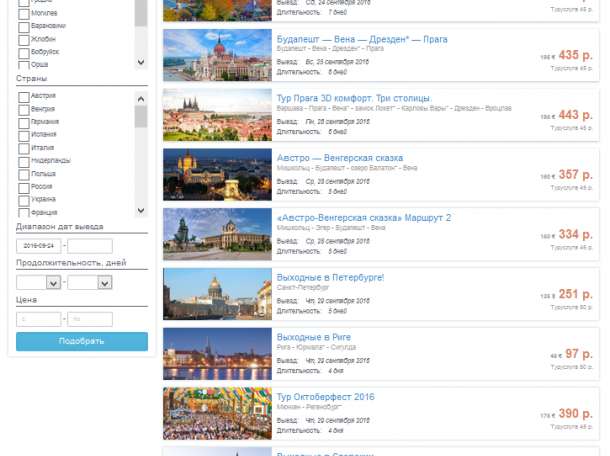Enable the Польша country checkbox

tap(24, 175)
